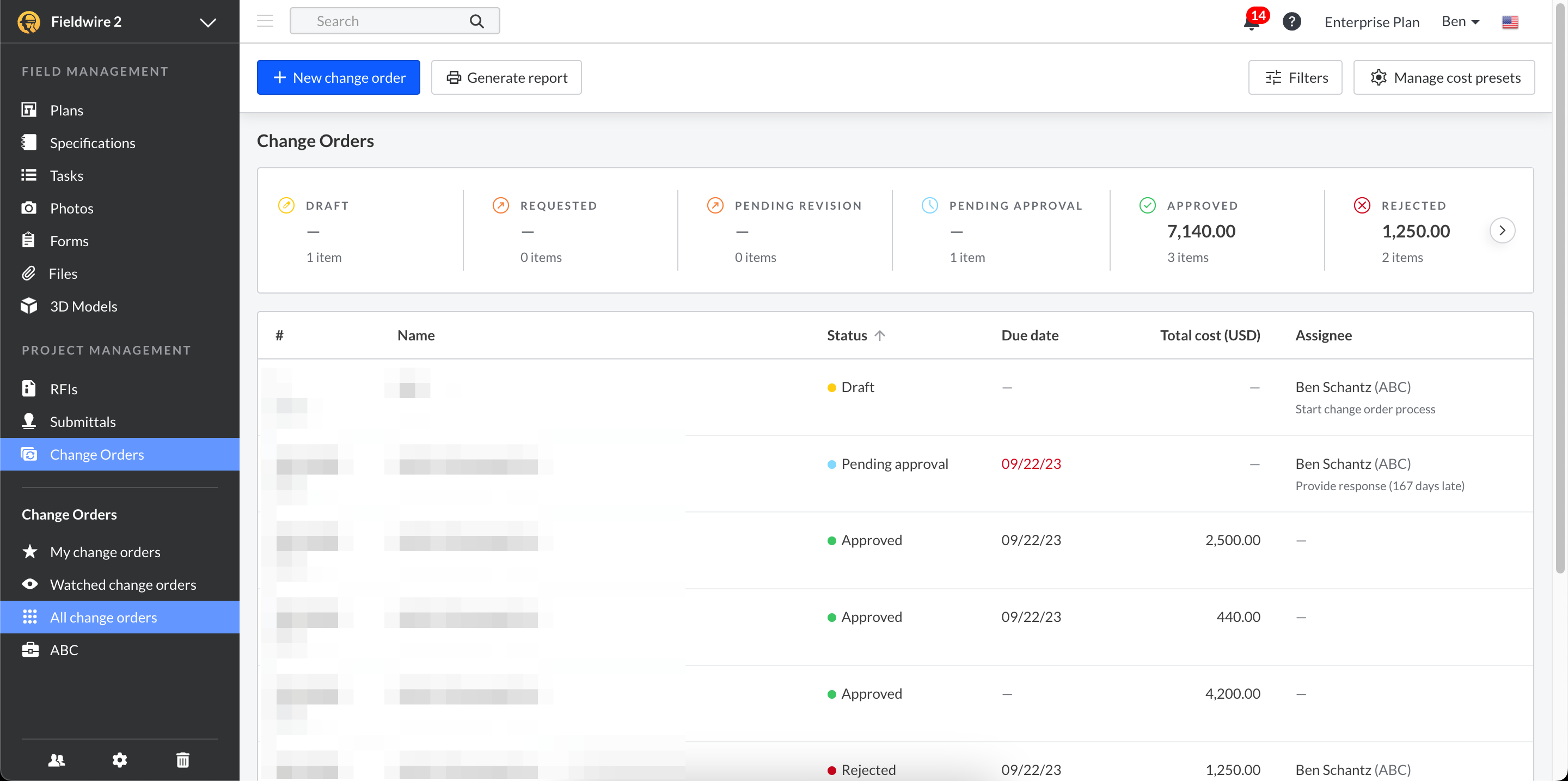Viewport: 1568px width, 781px height.
Task: Open the people icon in sidebar footer
Action: (57, 760)
